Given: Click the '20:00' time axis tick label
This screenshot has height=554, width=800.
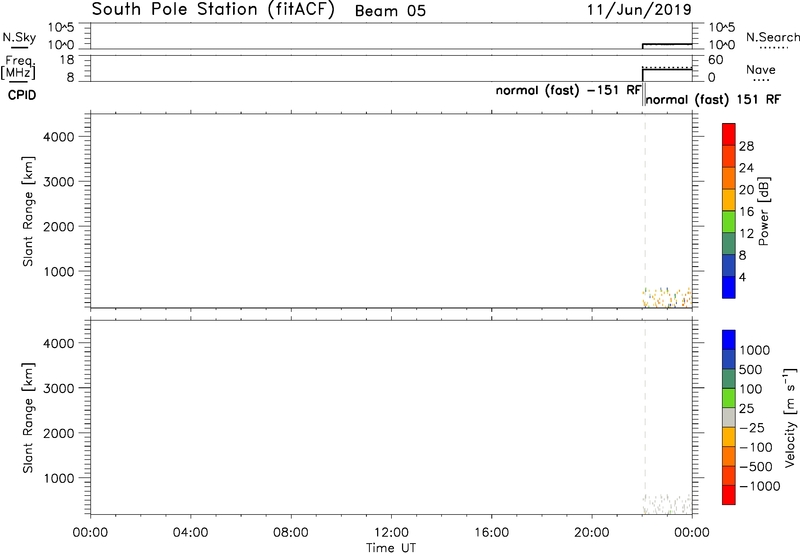Looking at the screenshot, I should pyautogui.click(x=592, y=533).
